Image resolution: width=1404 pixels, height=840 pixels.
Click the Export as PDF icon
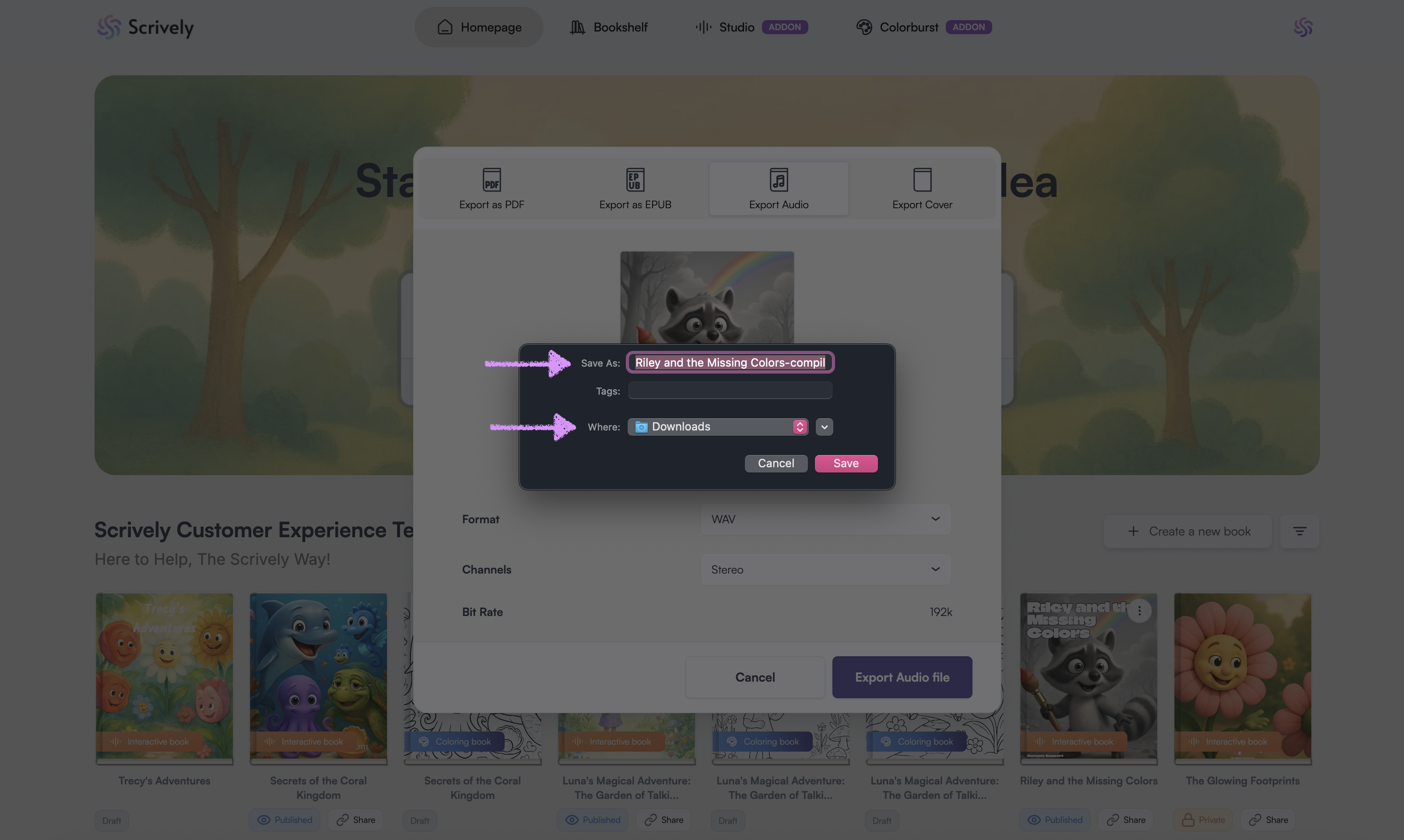coord(491,180)
